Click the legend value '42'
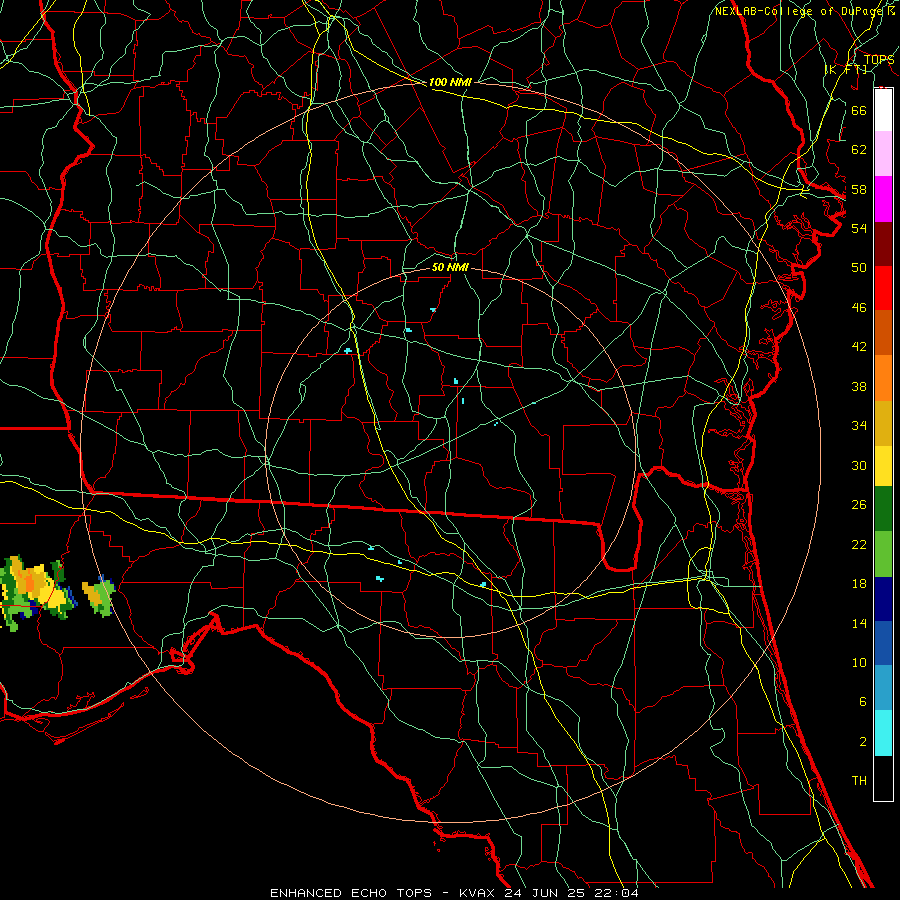Image resolution: width=900 pixels, height=900 pixels. point(859,346)
